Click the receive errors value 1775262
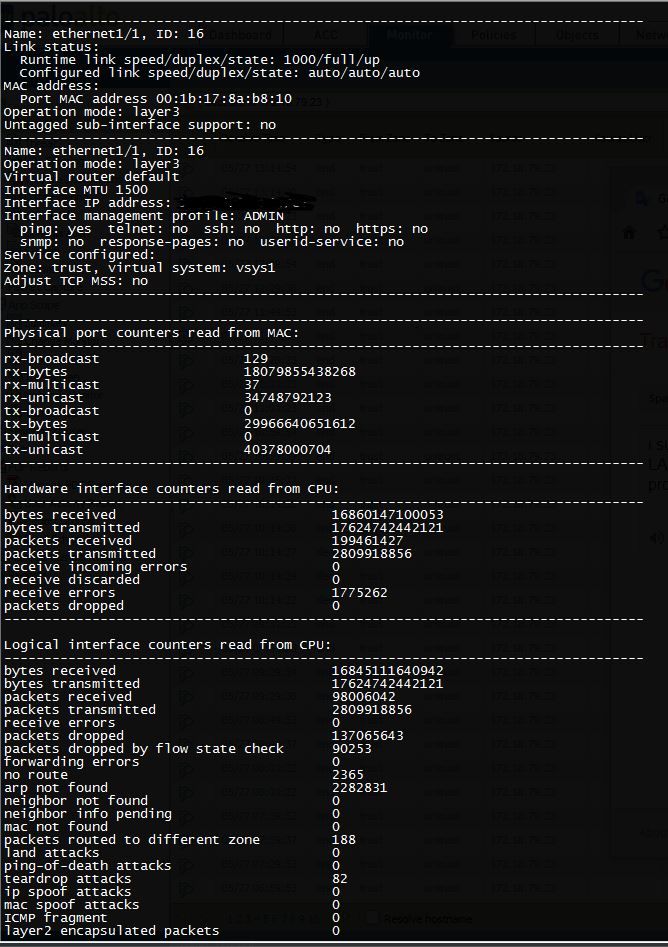668x947 pixels. coord(360,593)
